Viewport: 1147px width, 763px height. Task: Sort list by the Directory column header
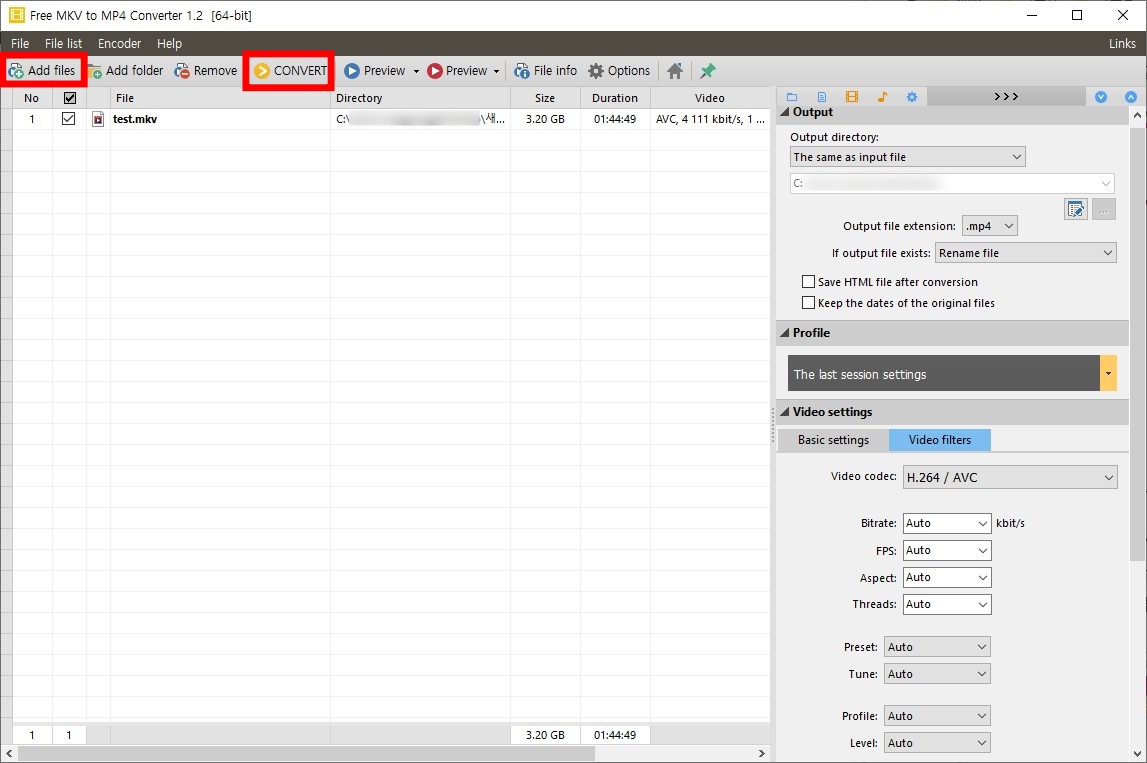[420, 98]
